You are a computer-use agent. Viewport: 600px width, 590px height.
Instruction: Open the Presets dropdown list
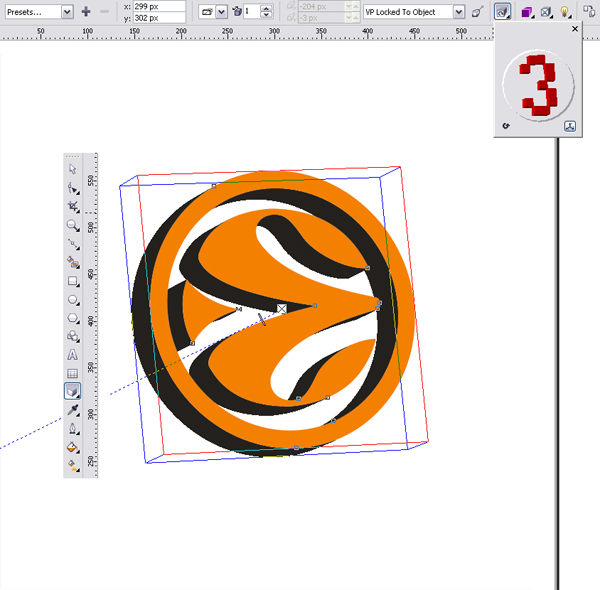(67, 12)
